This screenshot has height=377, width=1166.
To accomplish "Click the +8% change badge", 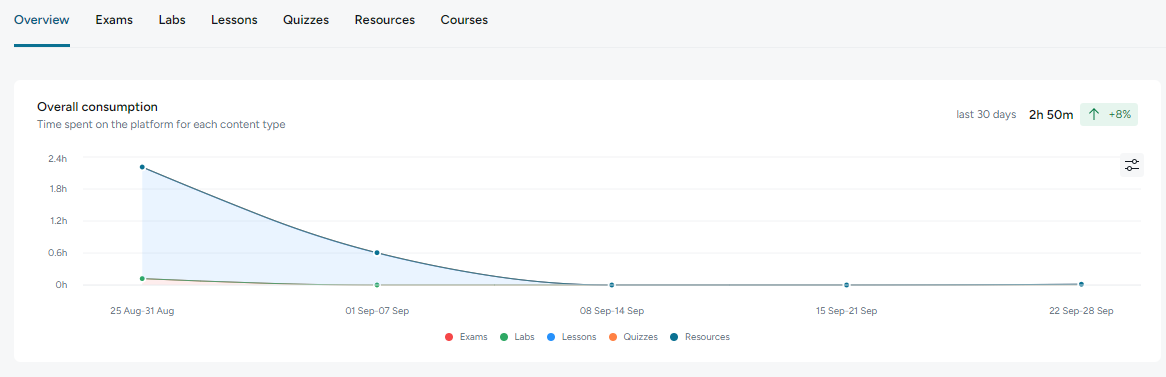I will coord(1109,115).
